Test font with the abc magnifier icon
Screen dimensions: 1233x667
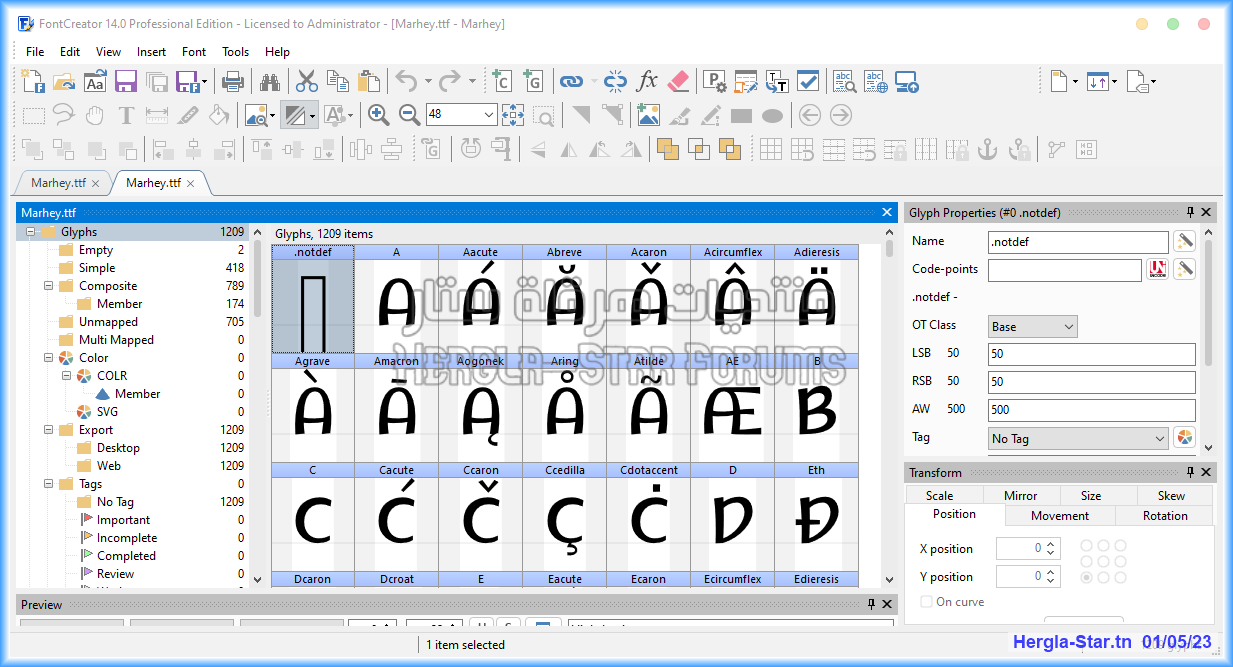pos(845,82)
